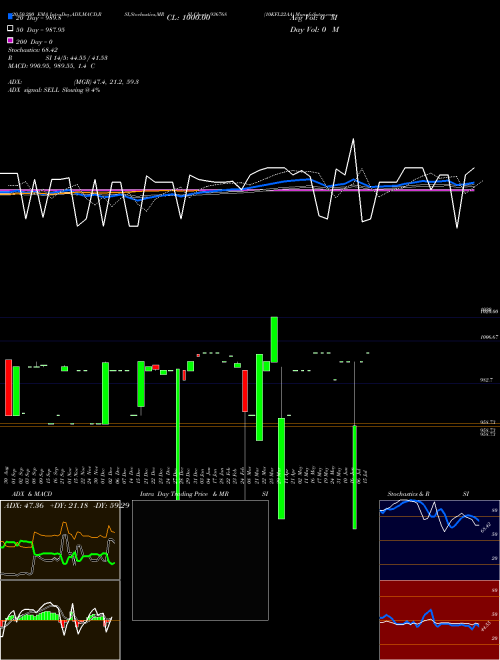Image resolution: width=500 pixels, height=660 pixels.
Task: Select the '50 Day = 987.95' label
Action: pyautogui.click(x=40, y=30)
